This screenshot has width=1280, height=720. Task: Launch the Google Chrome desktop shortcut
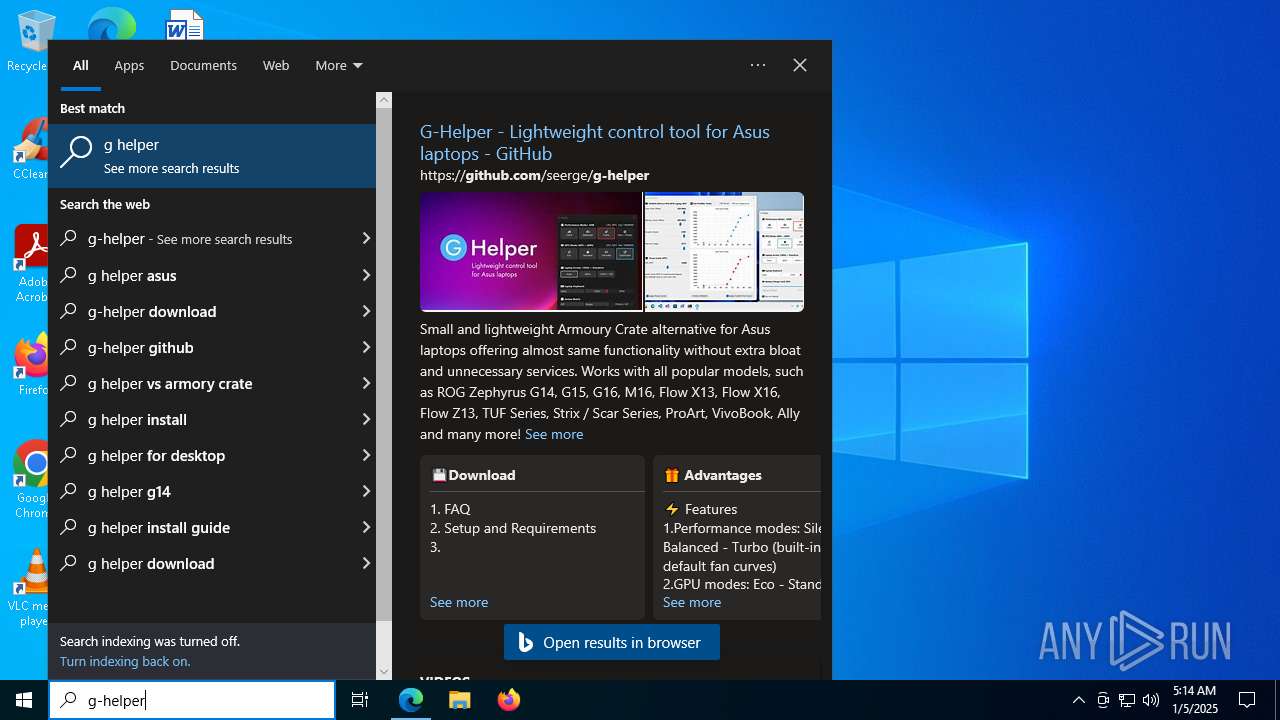32,480
